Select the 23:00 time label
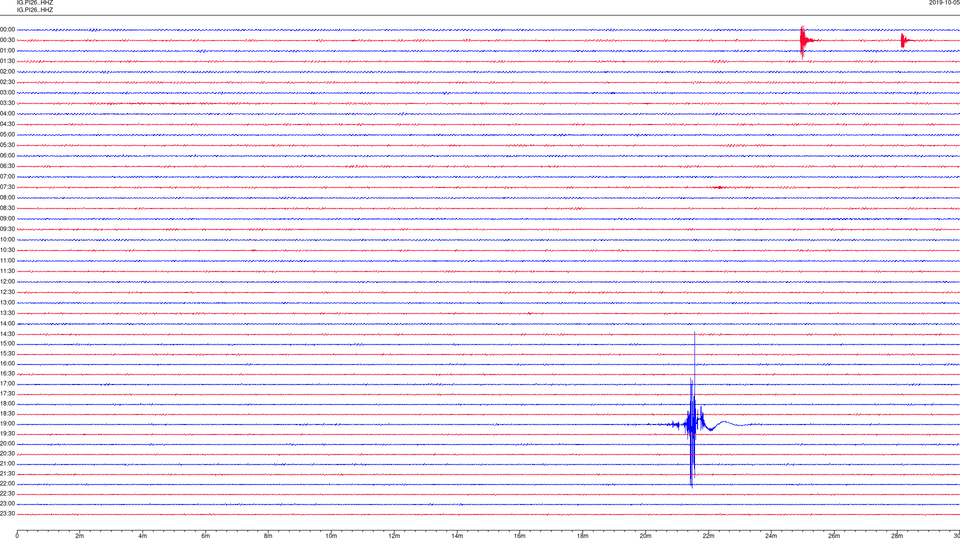960x540 pixels. click(7, 504)
